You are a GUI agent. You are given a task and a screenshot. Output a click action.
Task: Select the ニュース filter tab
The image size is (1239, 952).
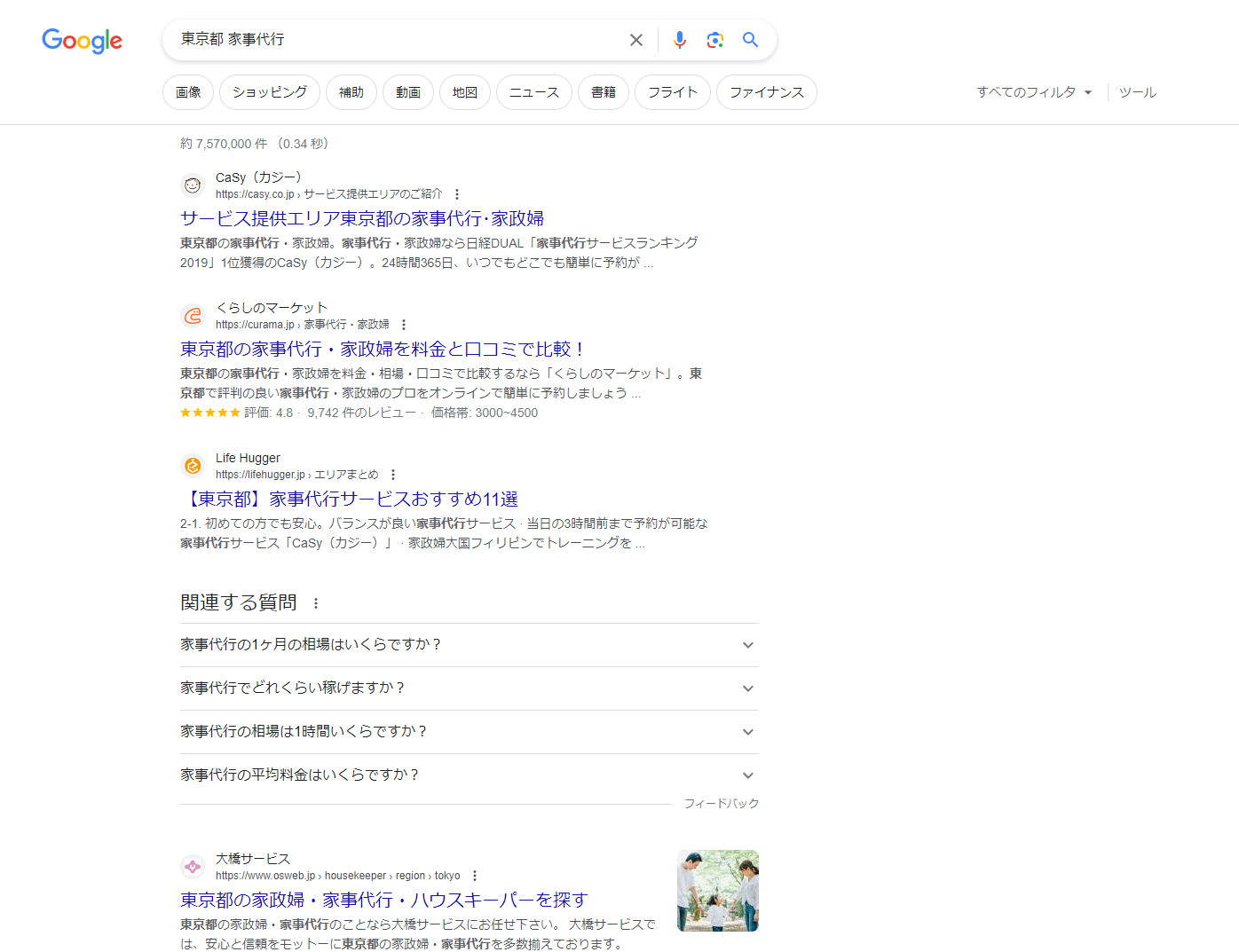[x=533, y=92]
